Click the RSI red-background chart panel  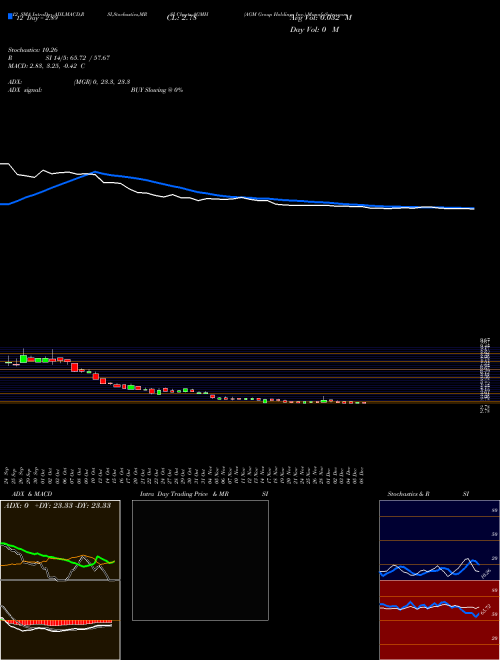click(439, 620)
